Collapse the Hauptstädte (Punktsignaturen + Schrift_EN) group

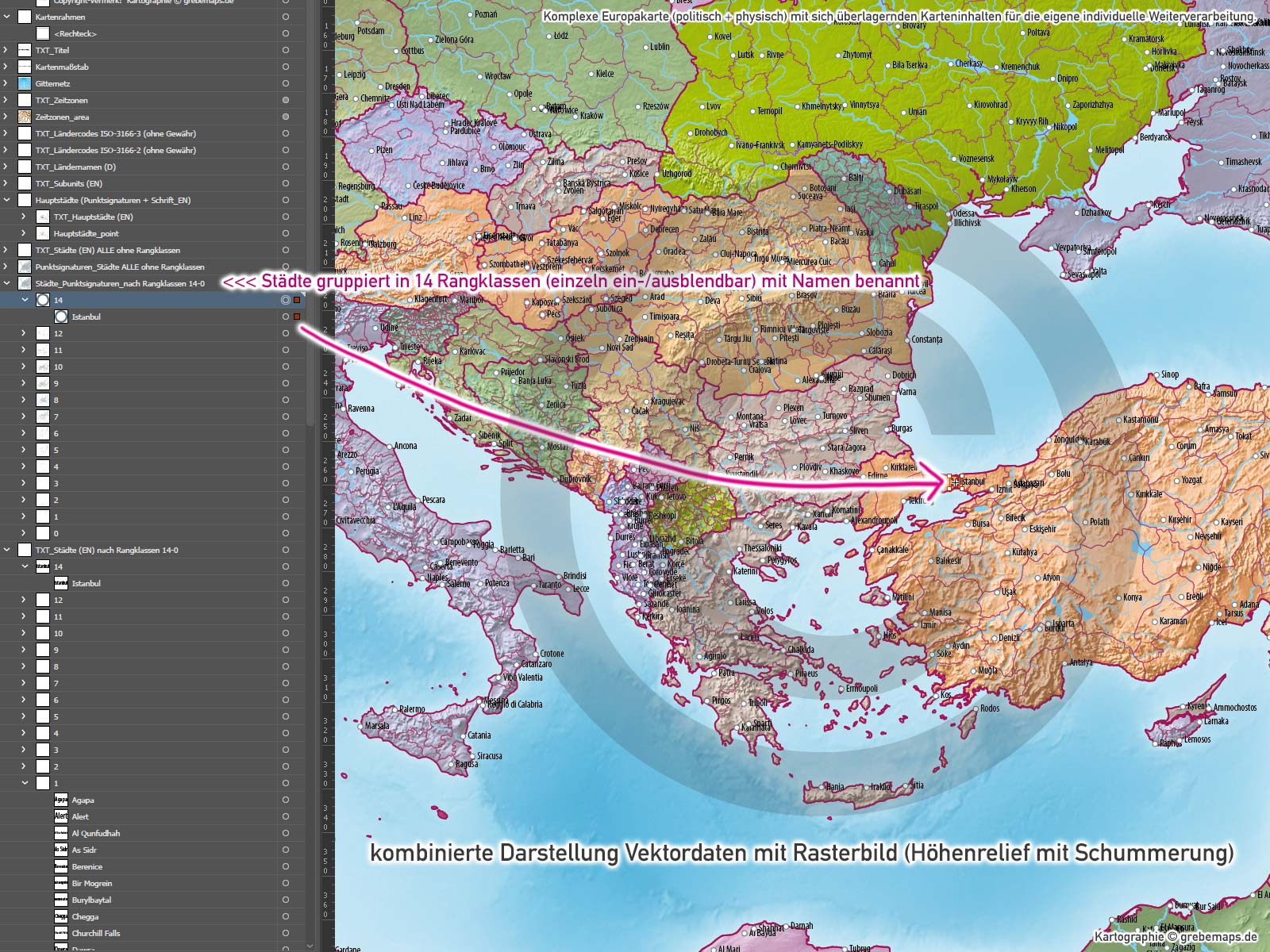7,200
